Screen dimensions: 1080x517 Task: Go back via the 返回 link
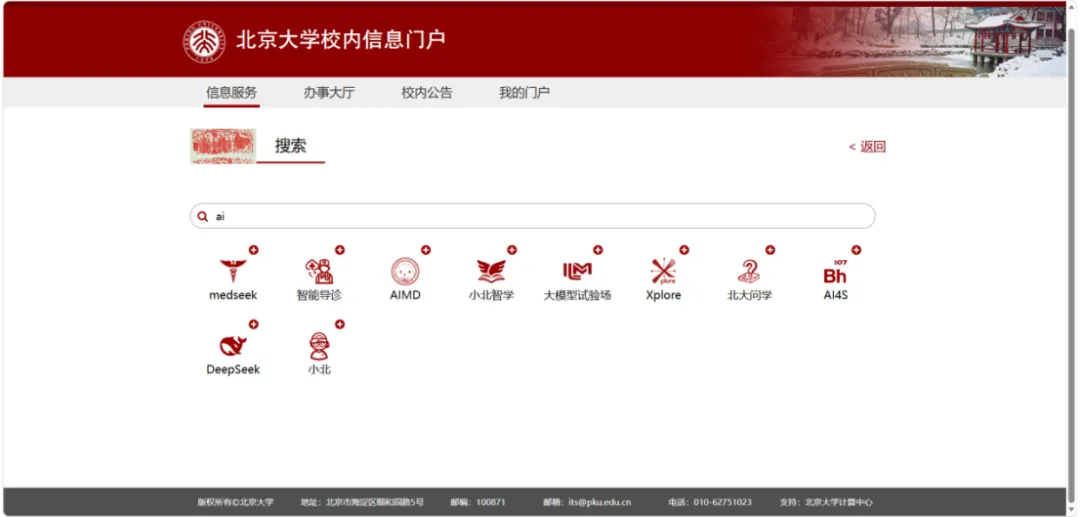(x=867, y=147)
